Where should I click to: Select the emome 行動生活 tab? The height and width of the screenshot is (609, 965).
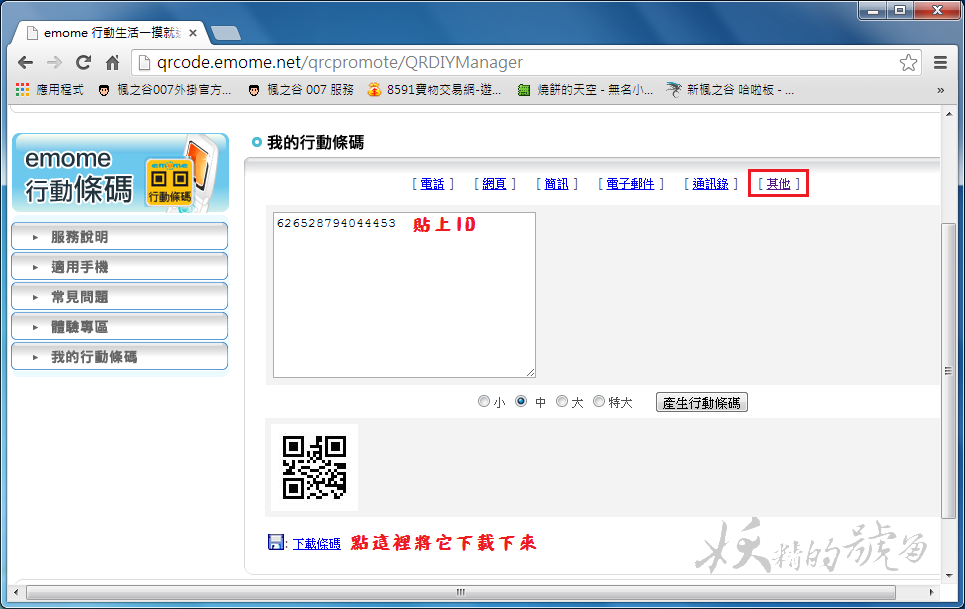(111, 33)
